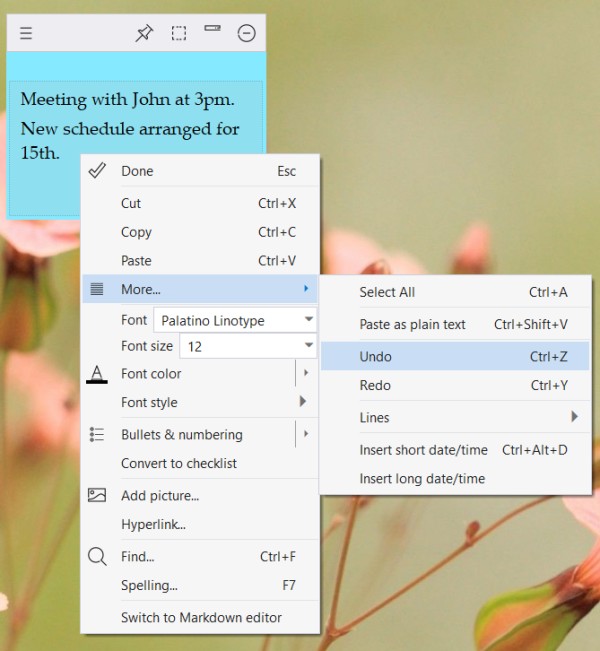This screenshot has height=651, width=600.
Task: Open the Lines submenu item
Action: 455,417
